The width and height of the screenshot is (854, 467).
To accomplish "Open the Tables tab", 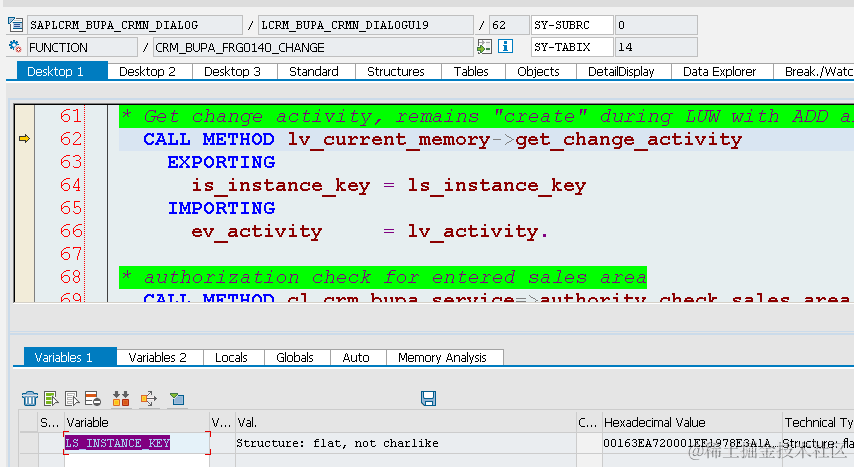I will pos(471,71).
